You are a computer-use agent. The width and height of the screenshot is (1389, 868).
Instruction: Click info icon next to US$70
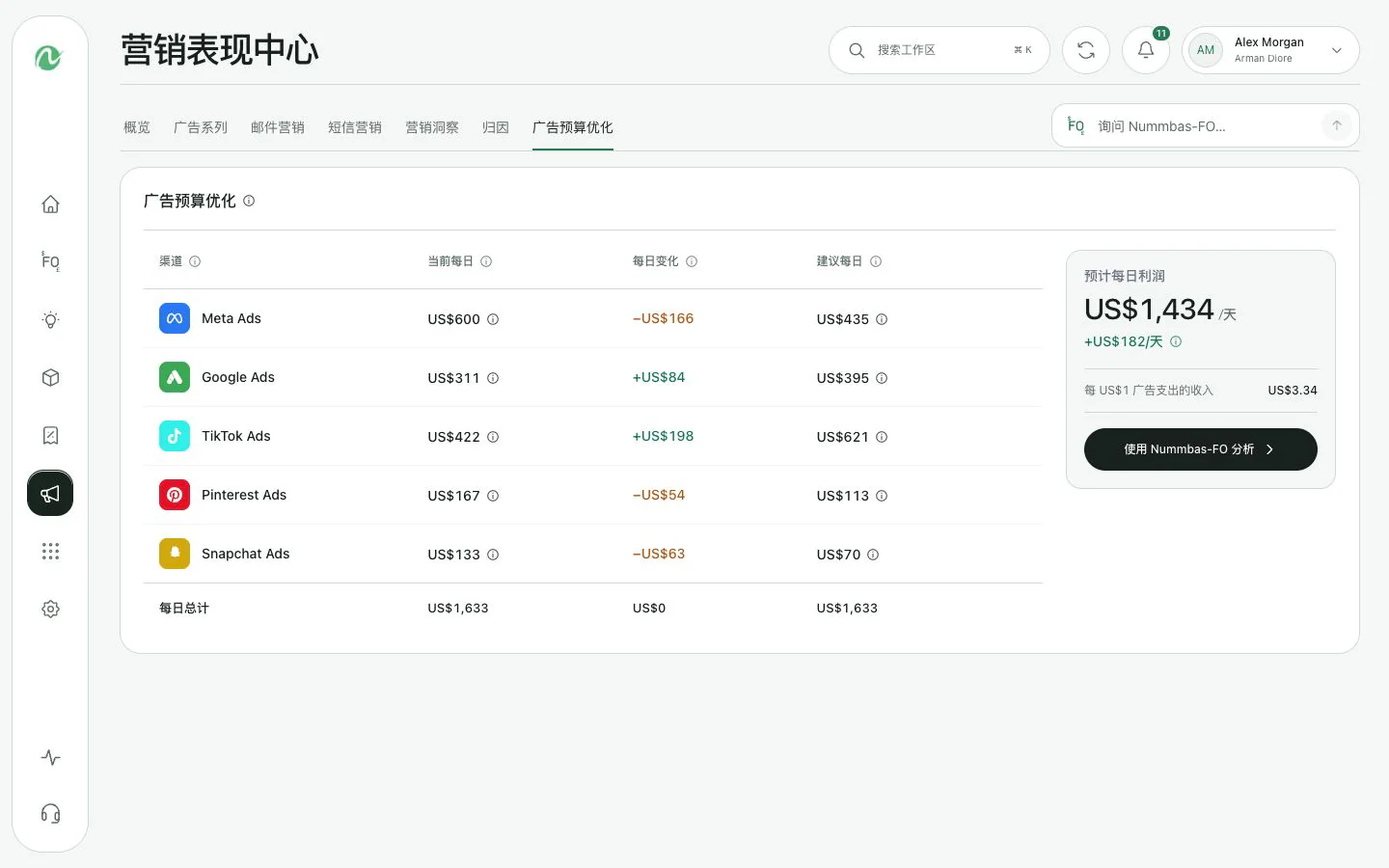(x=873, y=555)
